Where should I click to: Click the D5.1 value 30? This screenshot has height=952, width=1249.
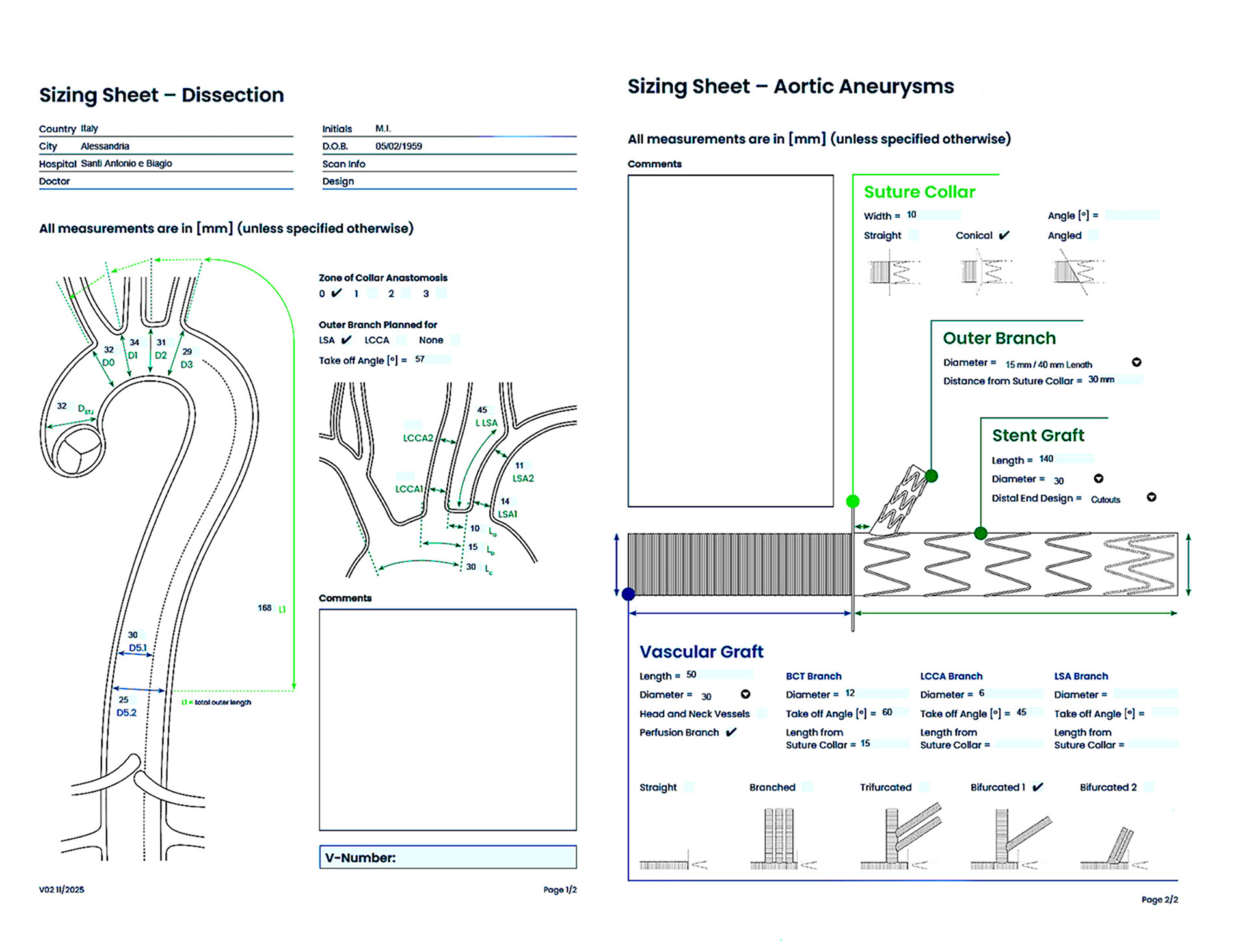[x=133, y=635]
